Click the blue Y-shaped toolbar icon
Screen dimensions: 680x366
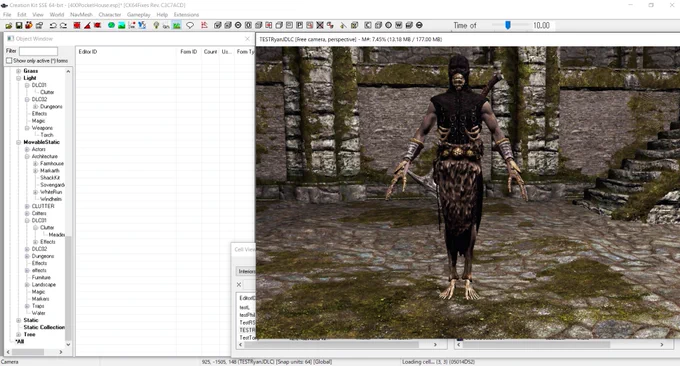pos(142,26)
